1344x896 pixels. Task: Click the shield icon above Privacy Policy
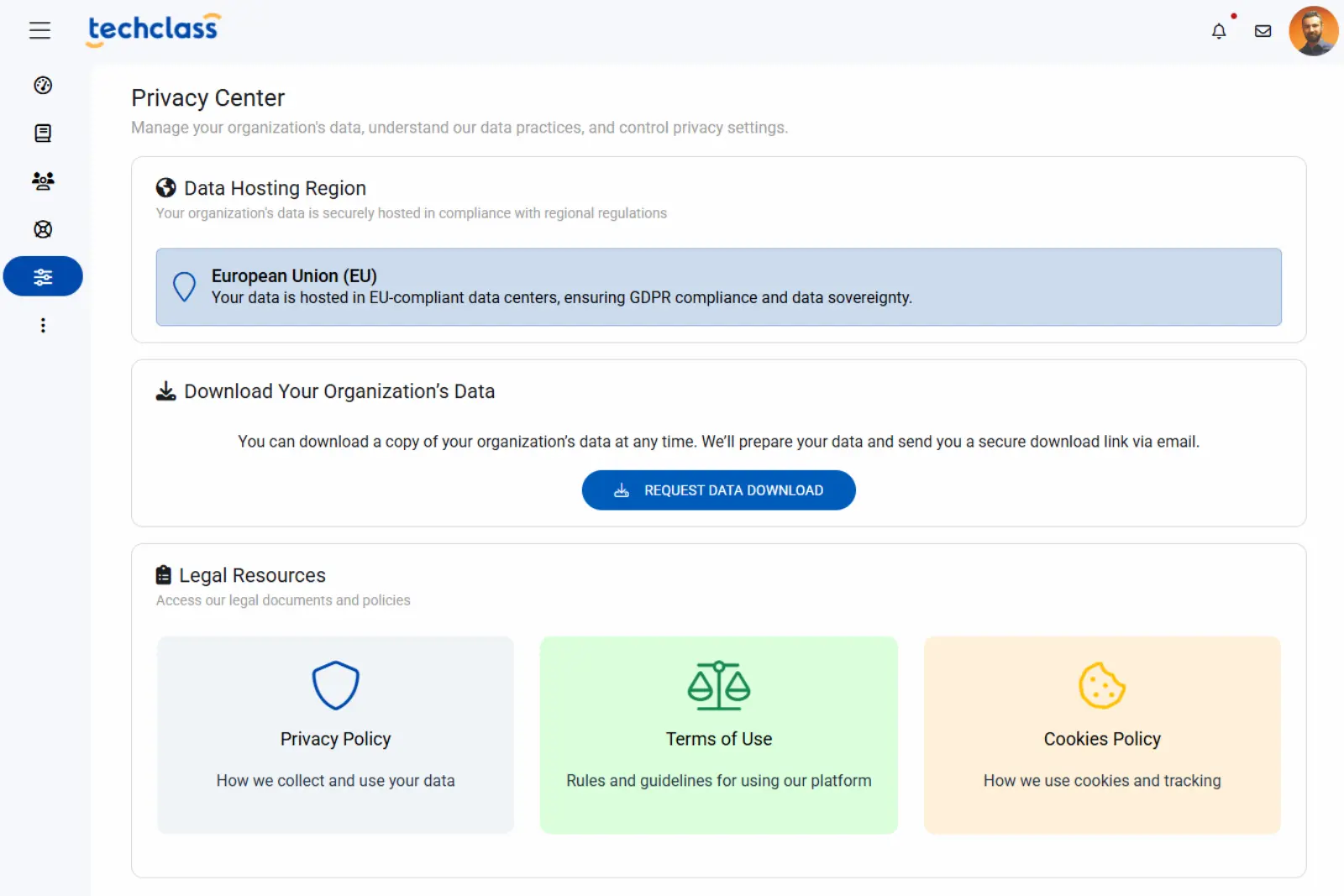(x=335, y=684)
